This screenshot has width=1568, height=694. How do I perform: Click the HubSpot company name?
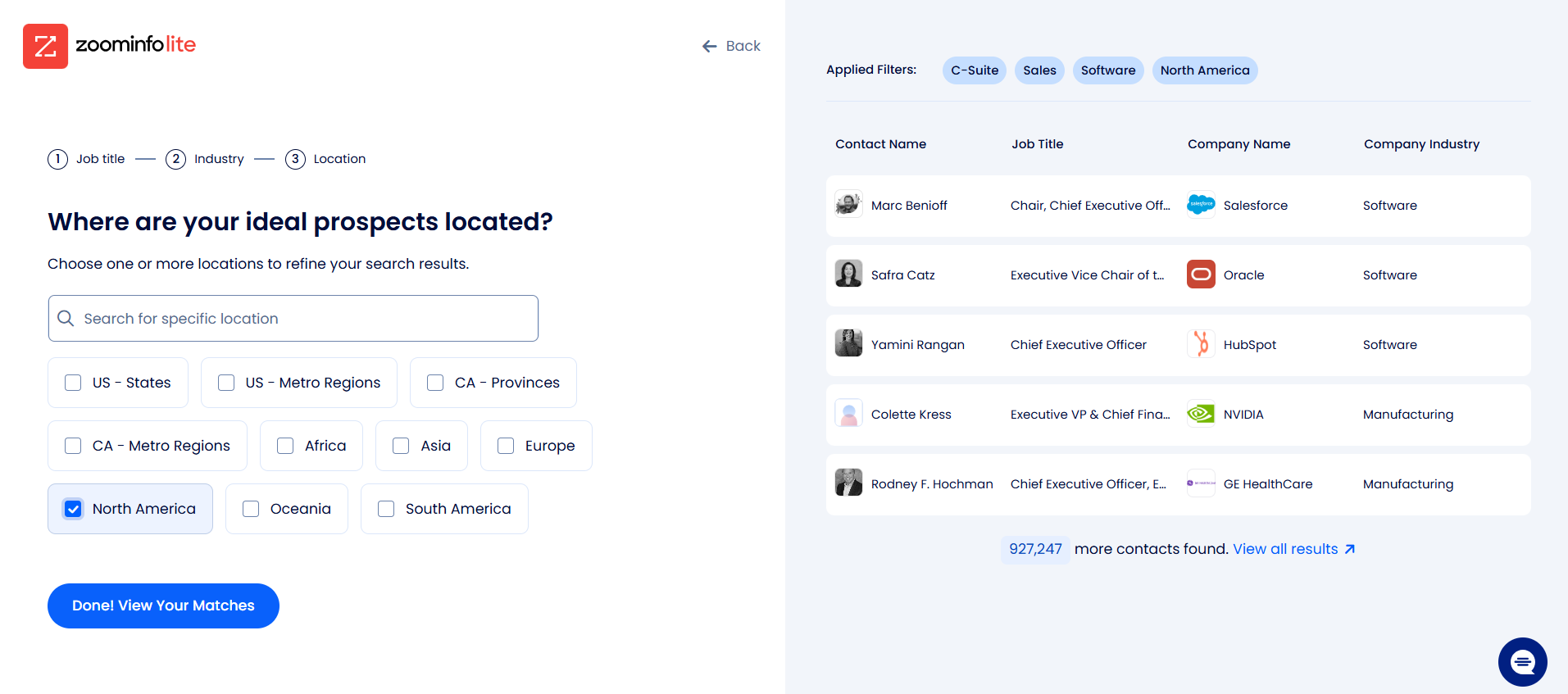[1249, 345]
